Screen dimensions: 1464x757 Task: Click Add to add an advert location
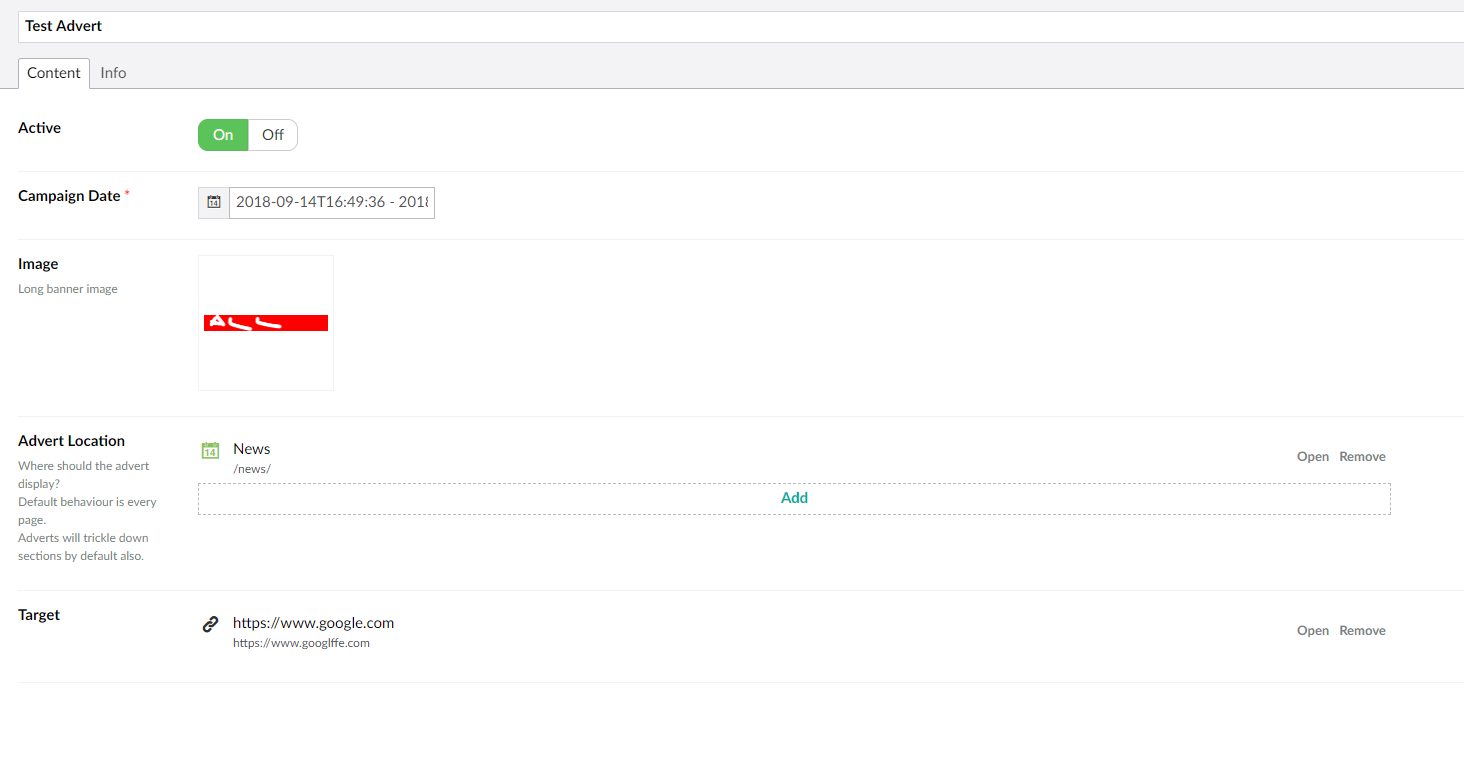(794, 498)
